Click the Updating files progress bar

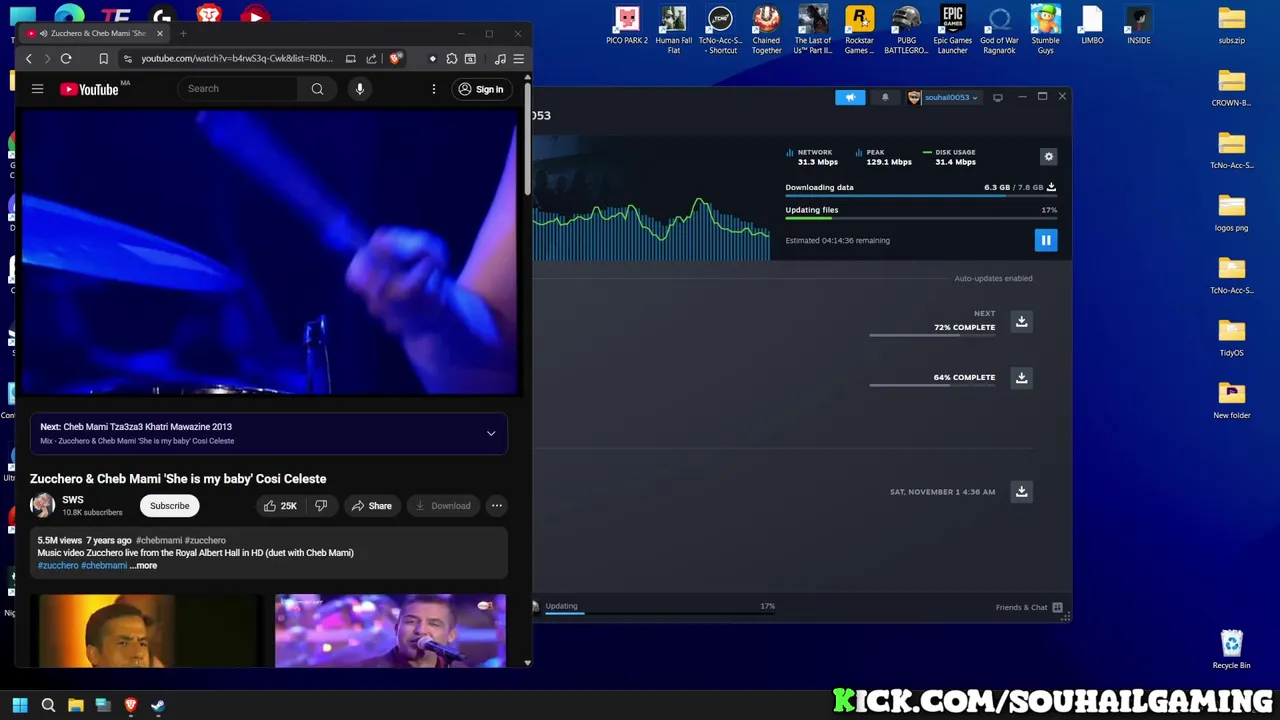[921, 218]
